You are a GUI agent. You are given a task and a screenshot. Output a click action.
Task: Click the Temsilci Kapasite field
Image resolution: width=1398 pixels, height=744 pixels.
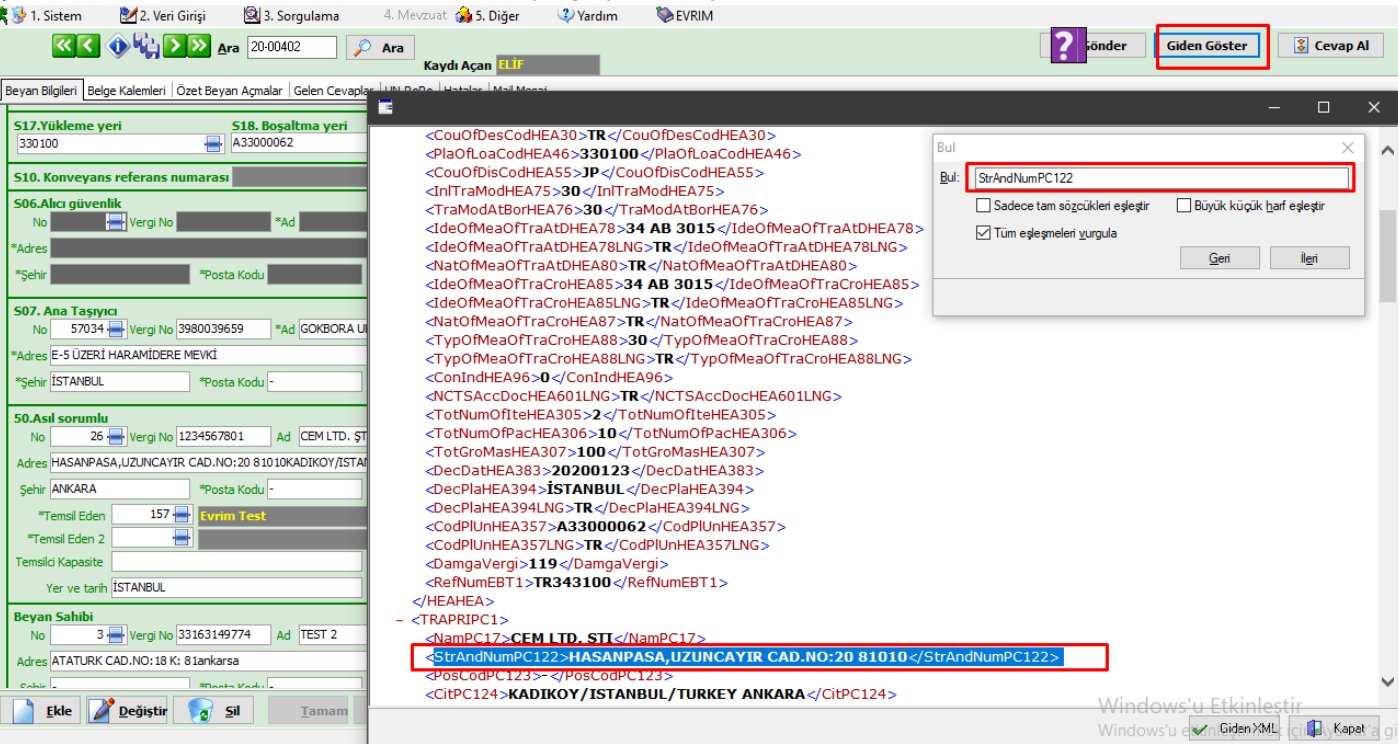tap(236, 562)
